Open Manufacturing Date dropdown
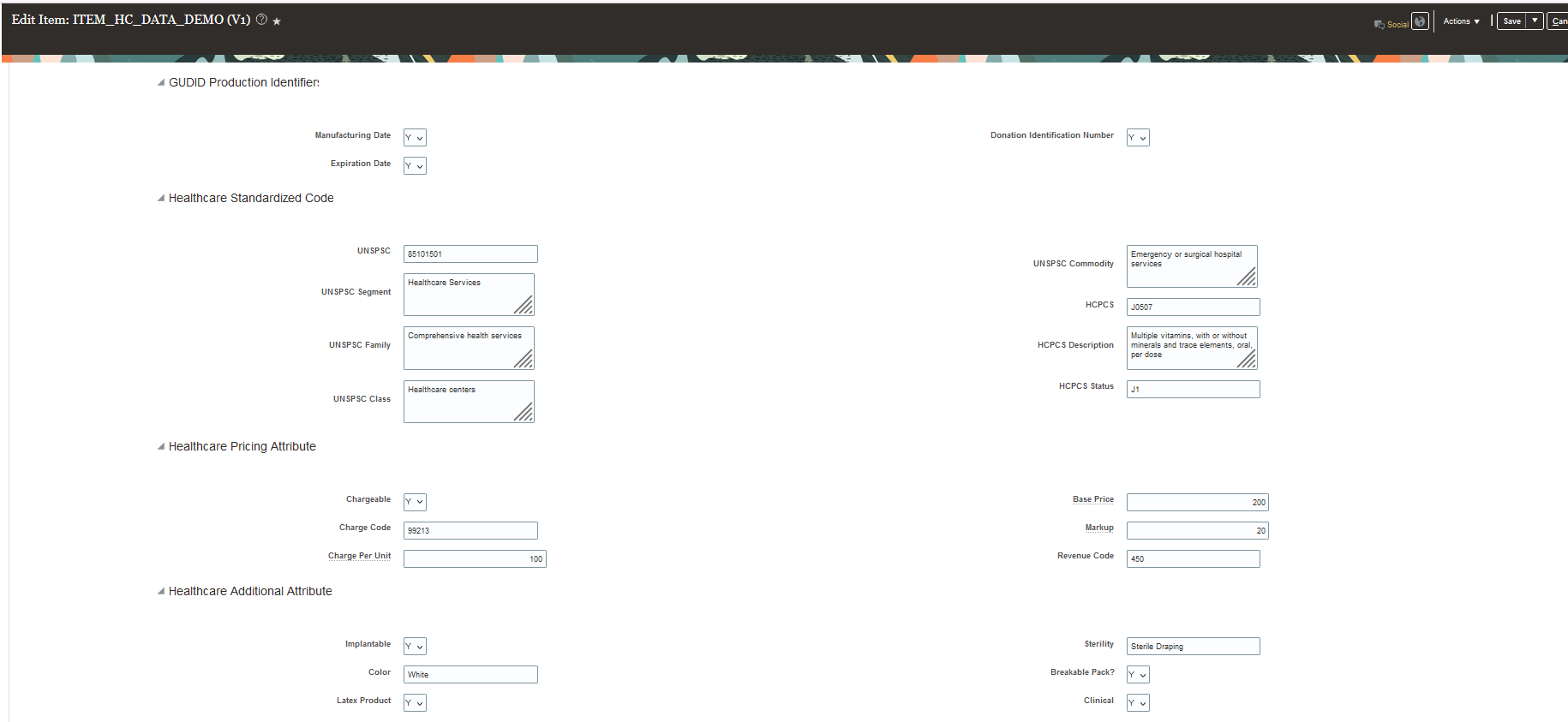Image resolution: width=1568 pixels, height=722 pixels. click(x=415, y=138)
